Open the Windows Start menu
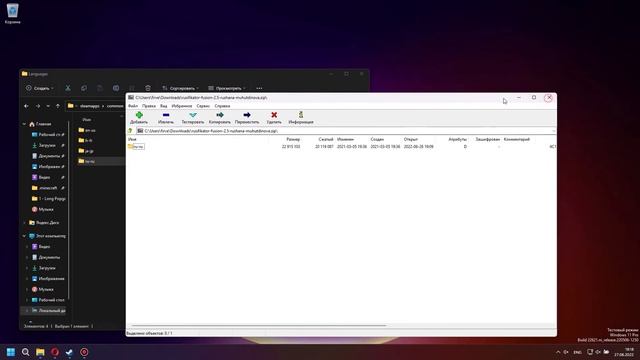Viewport: 640px width, 360px height. coord(11,352)
